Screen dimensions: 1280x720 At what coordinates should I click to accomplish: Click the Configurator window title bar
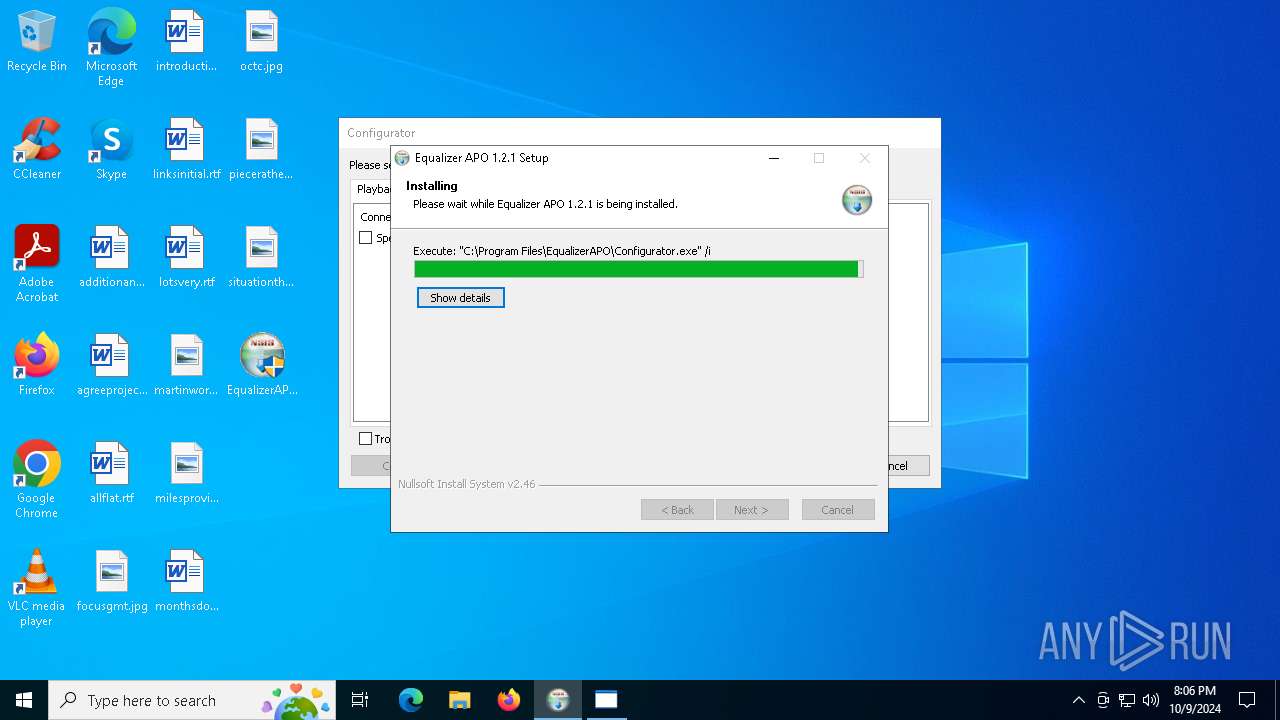click(640, 133)
